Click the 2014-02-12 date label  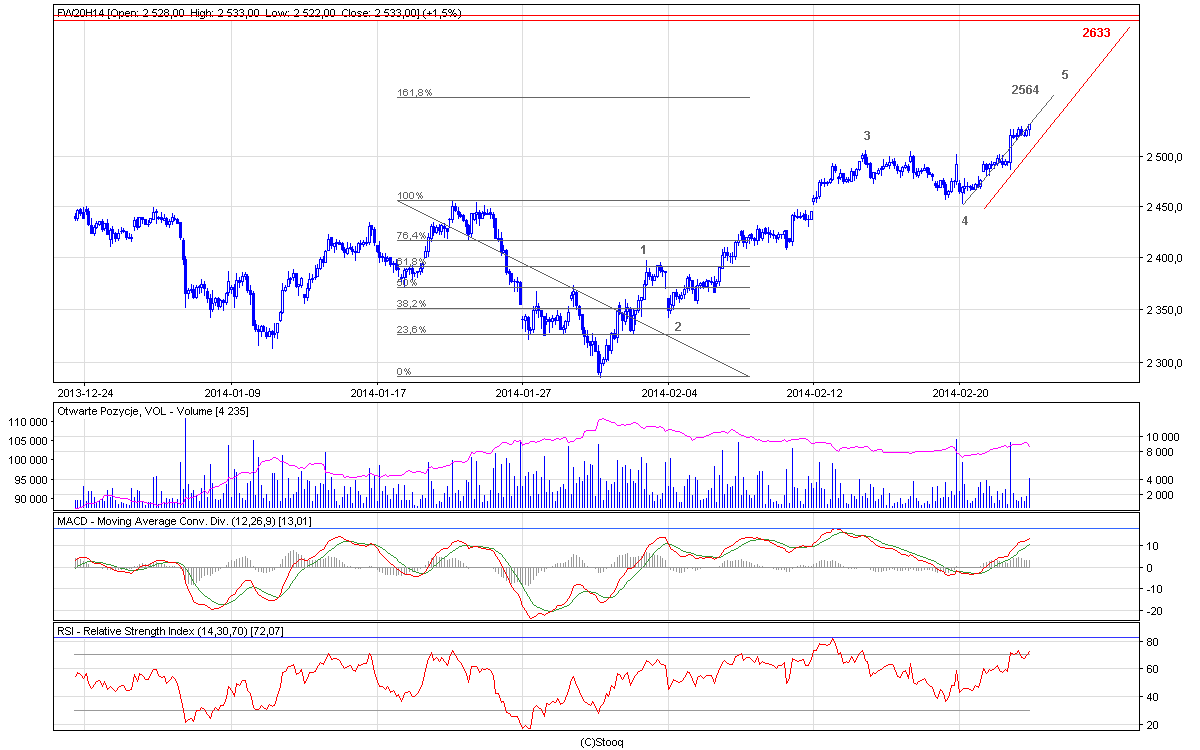coord(815,393)
